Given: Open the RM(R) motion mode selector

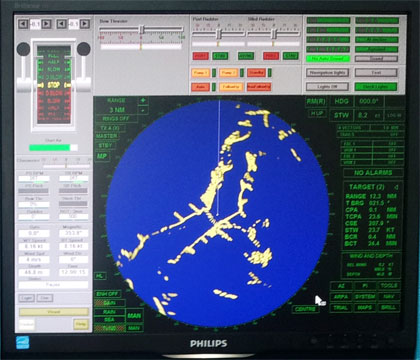Looking at the screenshot, I should pos(316,101).
